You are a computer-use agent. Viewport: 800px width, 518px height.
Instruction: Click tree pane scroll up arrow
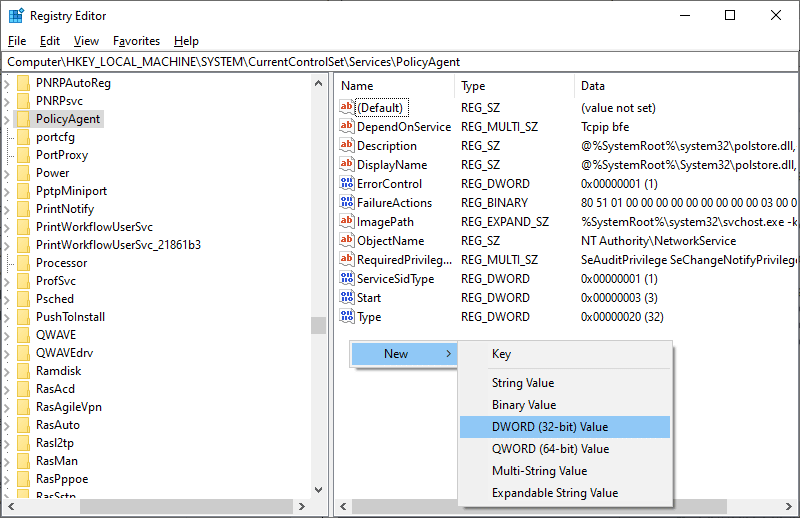pos(318,83)
